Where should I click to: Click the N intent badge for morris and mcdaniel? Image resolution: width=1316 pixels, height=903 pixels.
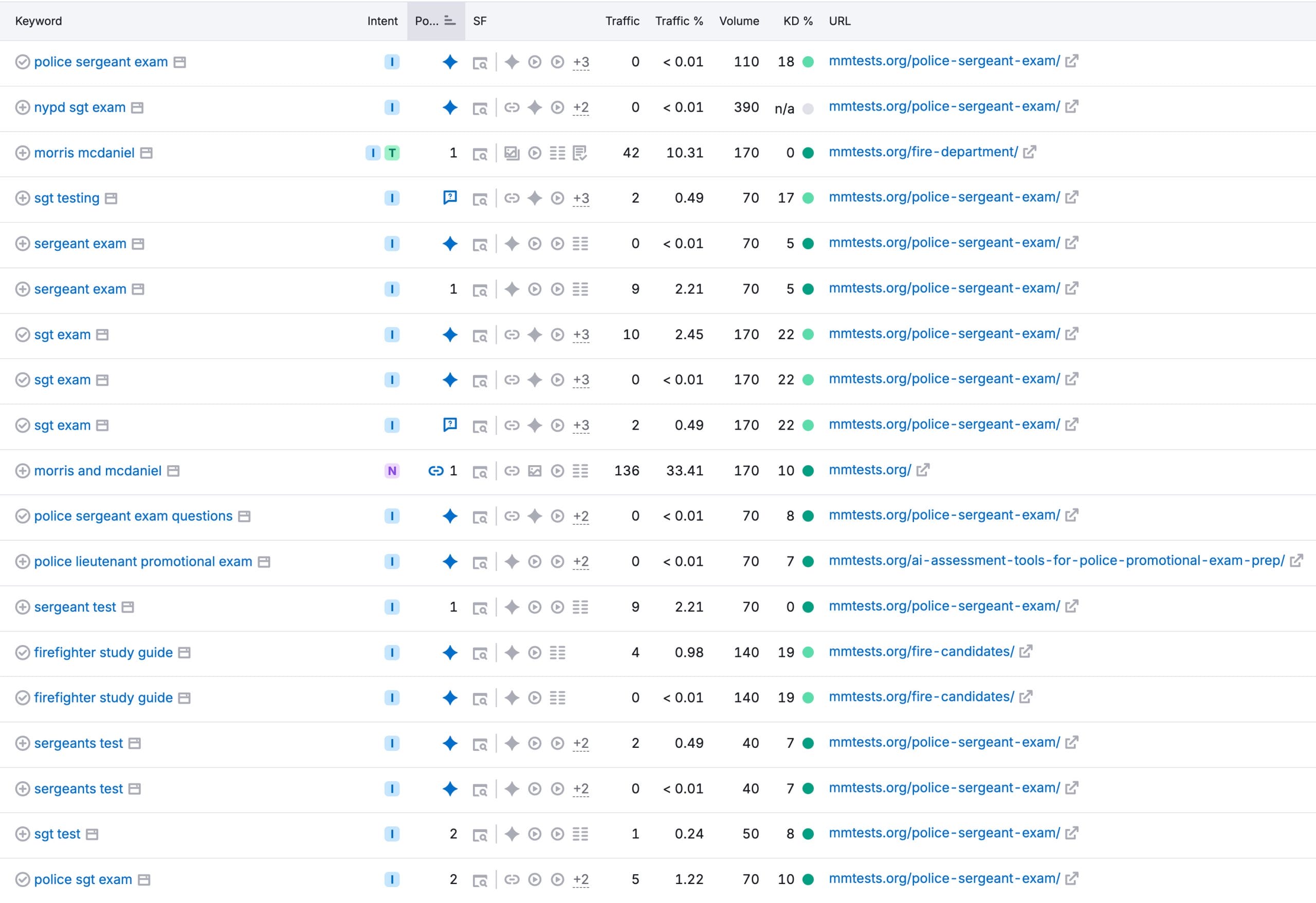pos(392,471)
